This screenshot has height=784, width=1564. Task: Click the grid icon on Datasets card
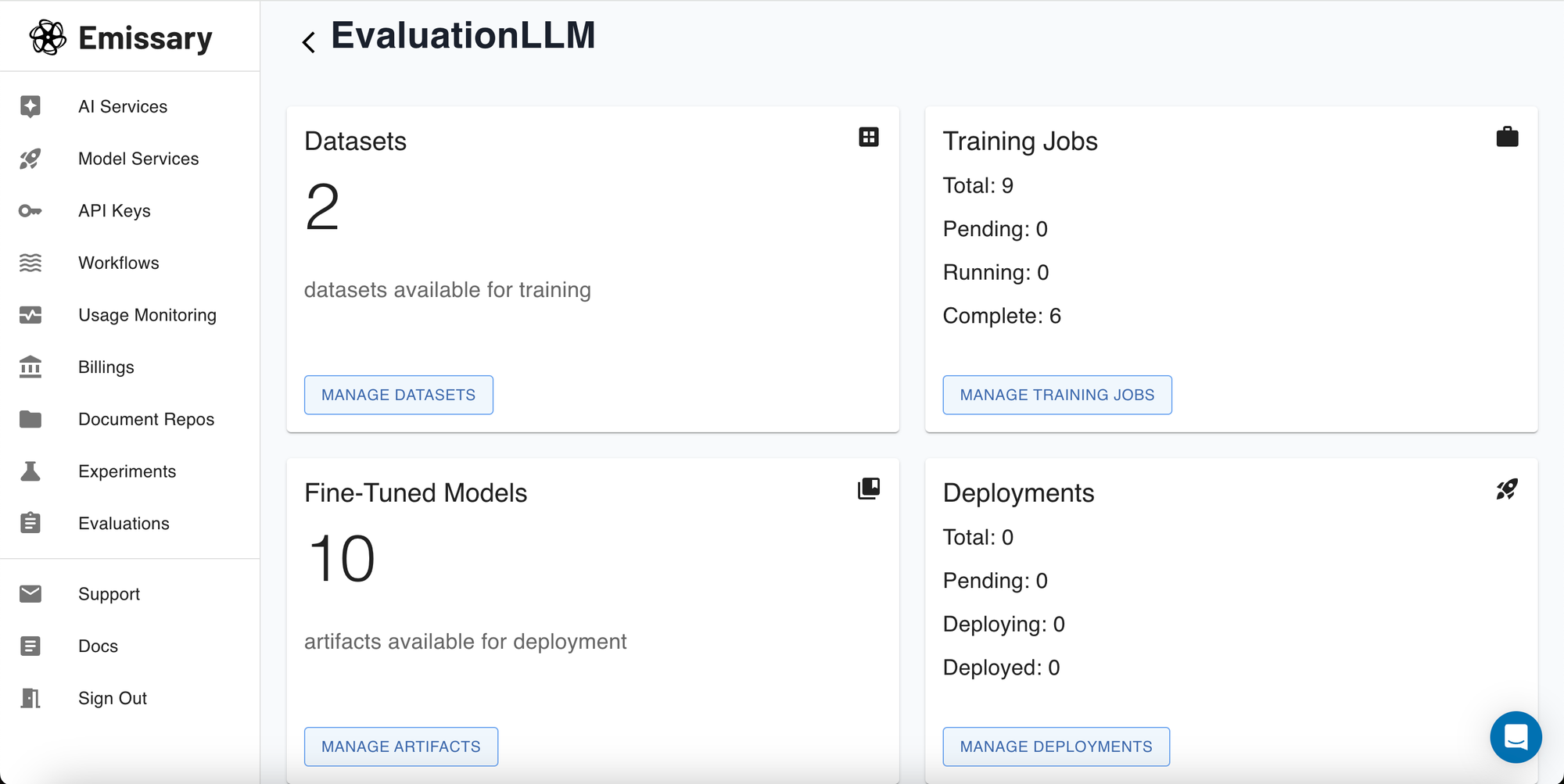tap(869, 137)
